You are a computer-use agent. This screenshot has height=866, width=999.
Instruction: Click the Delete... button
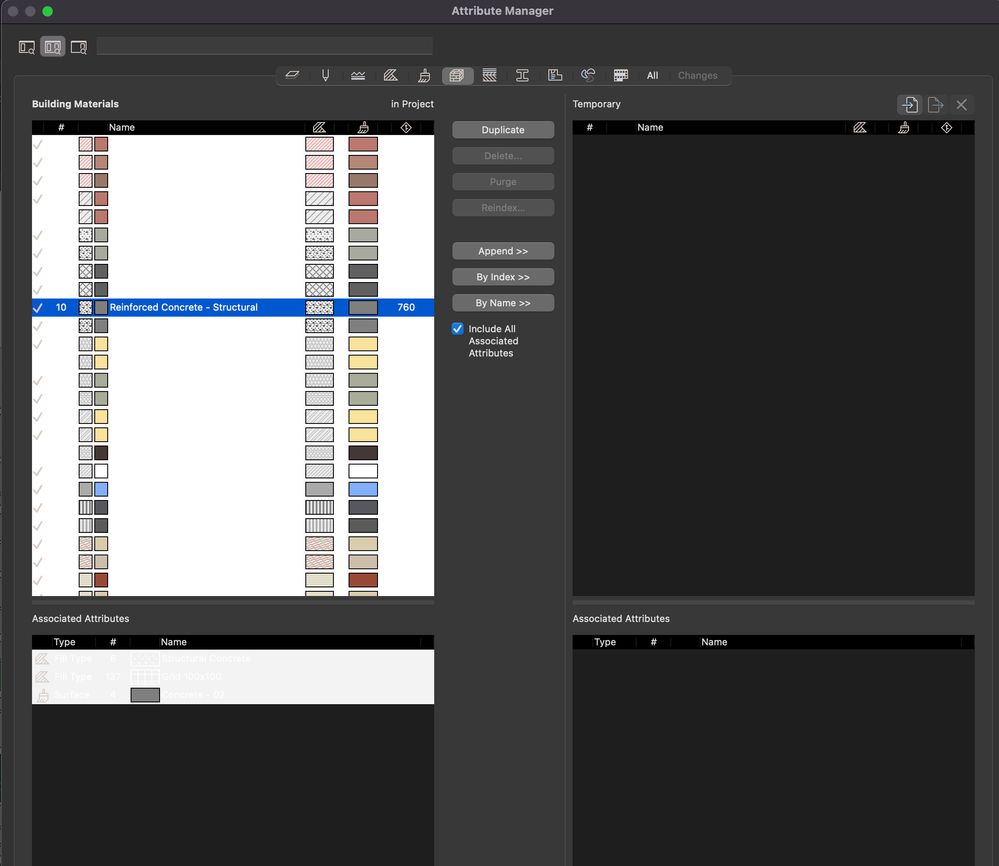pyautogui.click(x=503, y=155)
